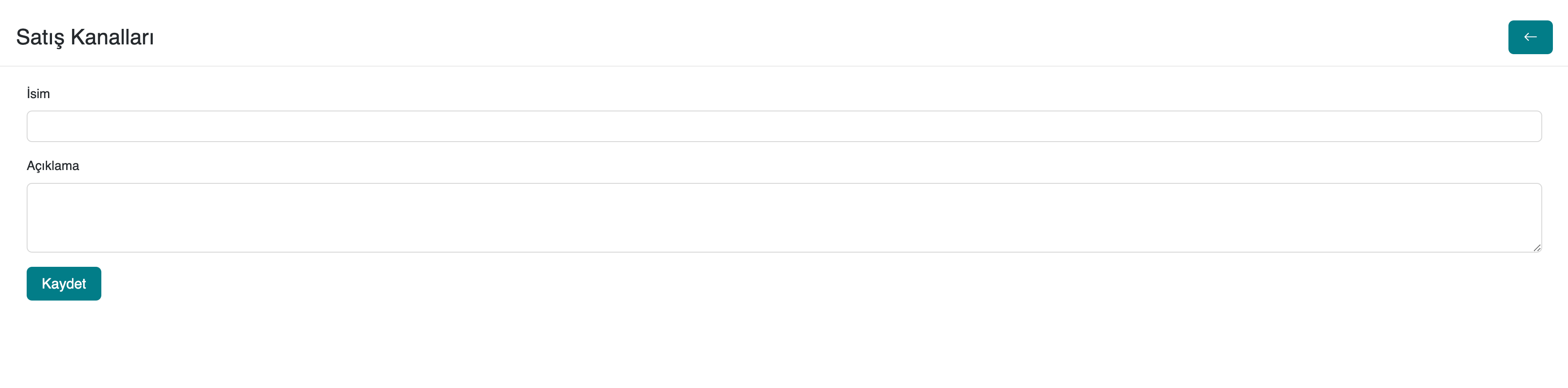Viewport: 1568px width, 388px height.
Task: Click the Satış Kanalları page heading
Action: pos(85,37)
